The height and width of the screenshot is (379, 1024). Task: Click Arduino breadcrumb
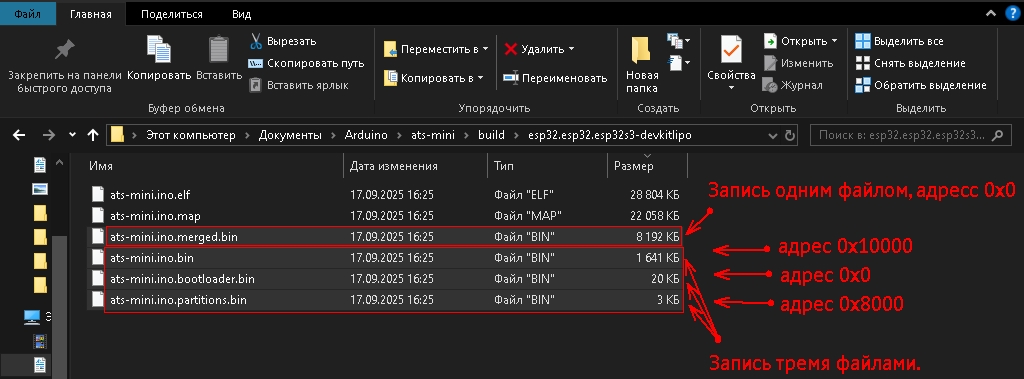tap(366, 135)
